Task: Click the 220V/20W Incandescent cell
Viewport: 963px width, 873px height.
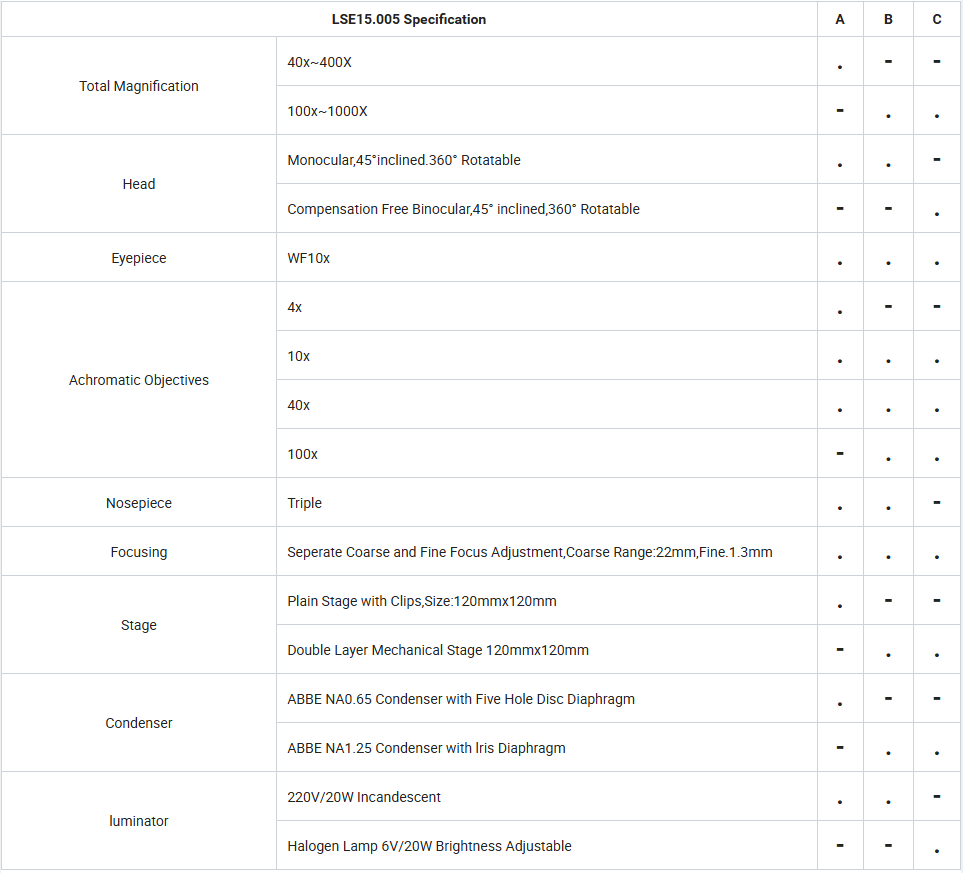Action: coord(547,797)
